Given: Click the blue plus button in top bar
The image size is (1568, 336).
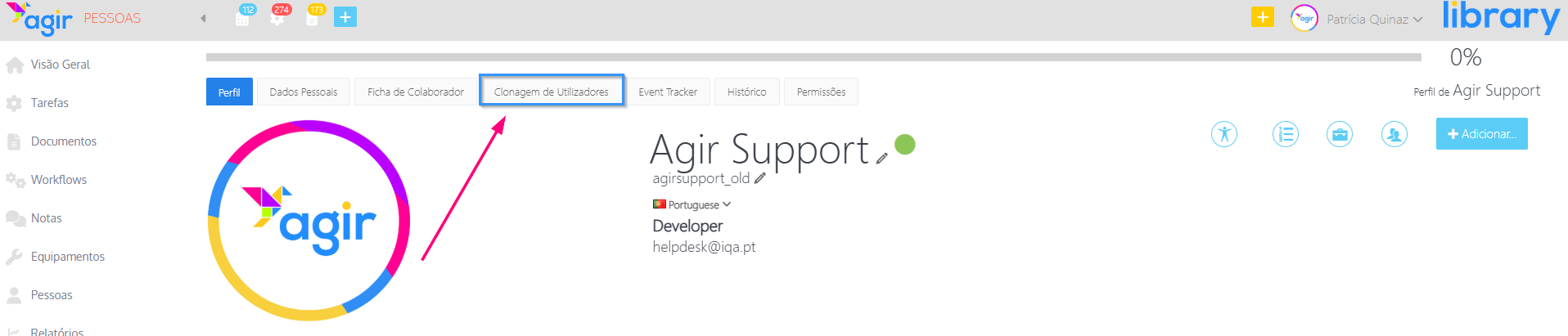Looking at the screenshot, I should point(345,17).
